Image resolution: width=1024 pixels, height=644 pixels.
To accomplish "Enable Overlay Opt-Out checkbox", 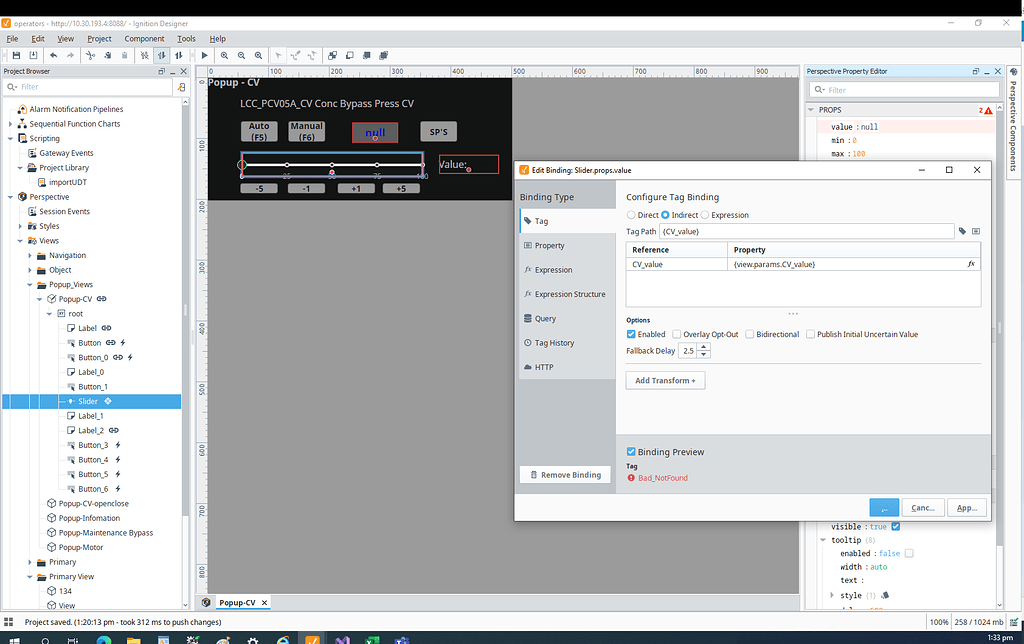I will (x=677, y=334).
